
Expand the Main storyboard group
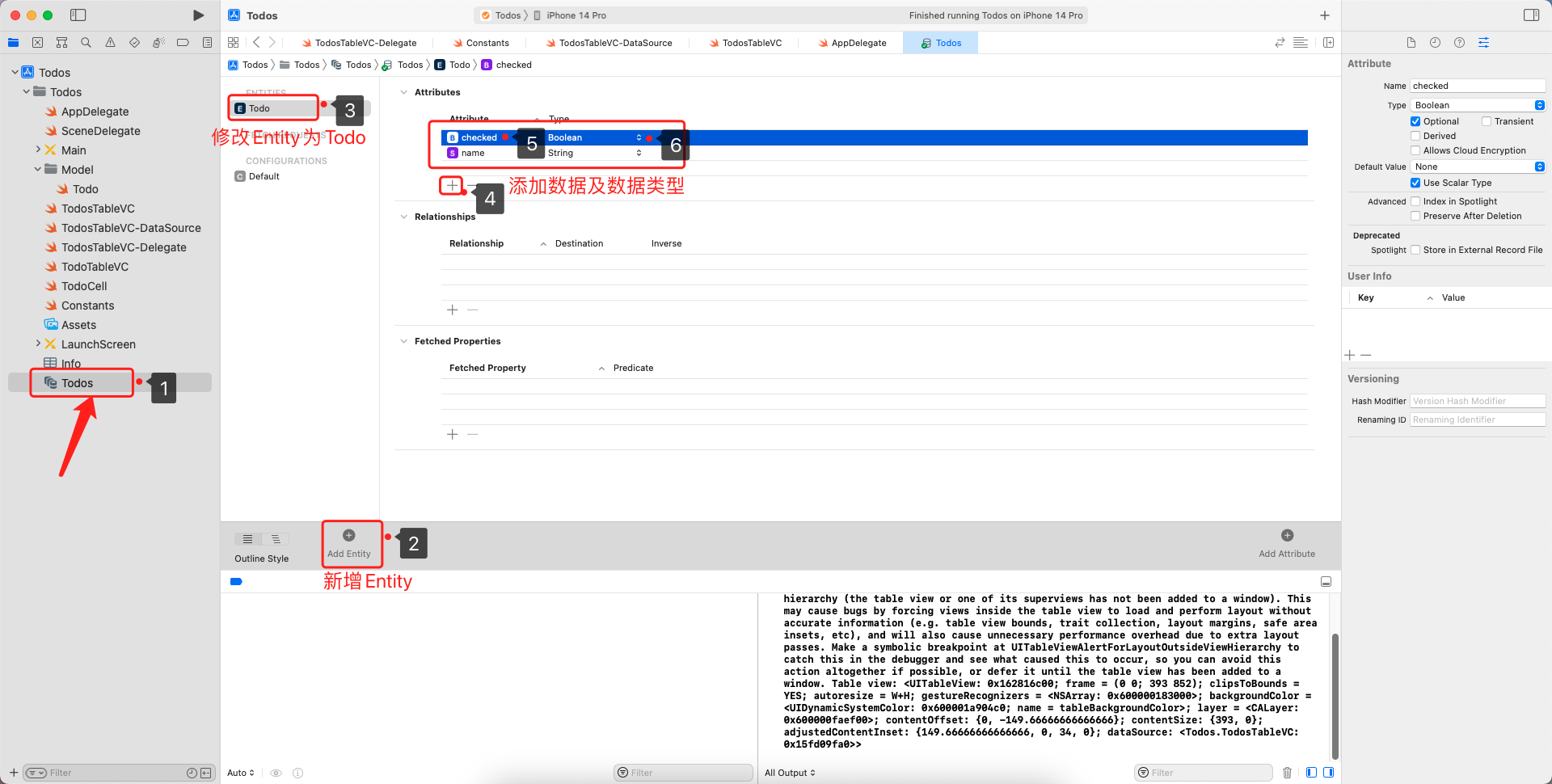38,150
